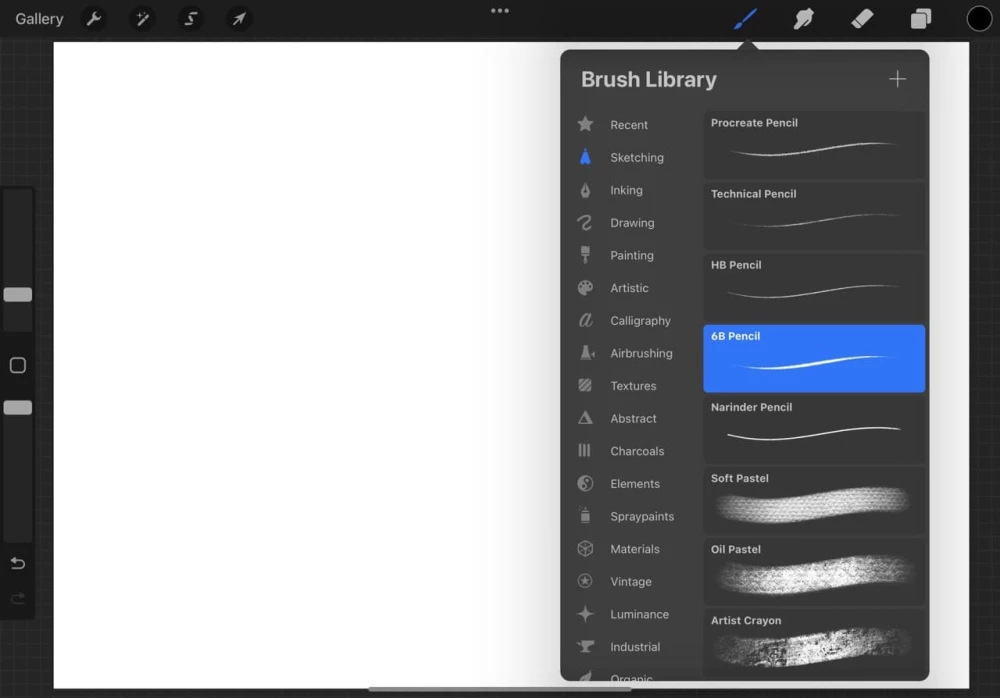Open the Drawing brush set
The height and width of the screenshot is (698, 1000).
click(x=631, y=223)
